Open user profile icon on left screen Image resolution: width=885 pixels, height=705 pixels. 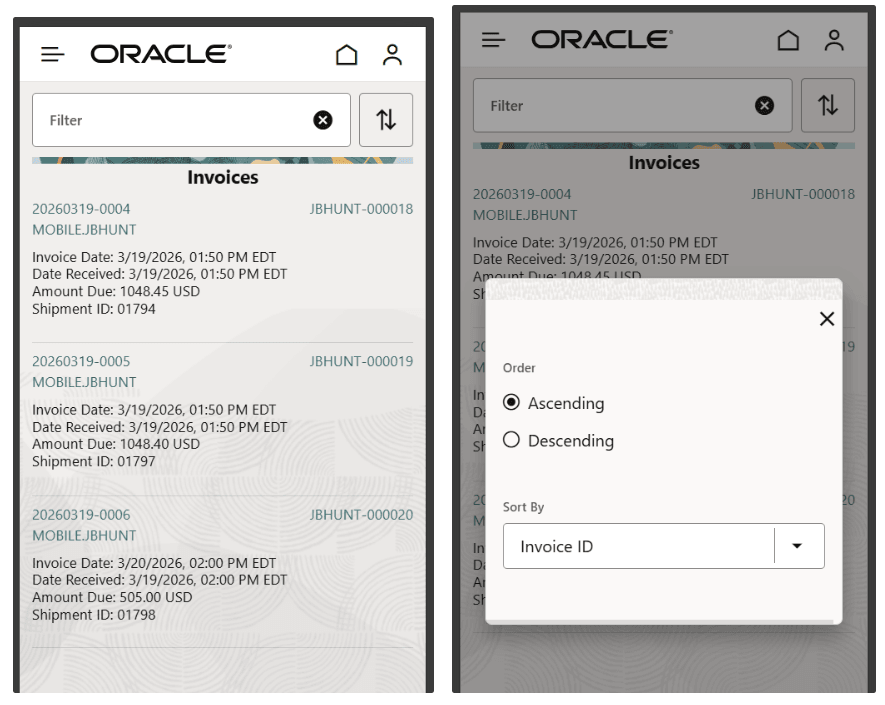point(392,55)
